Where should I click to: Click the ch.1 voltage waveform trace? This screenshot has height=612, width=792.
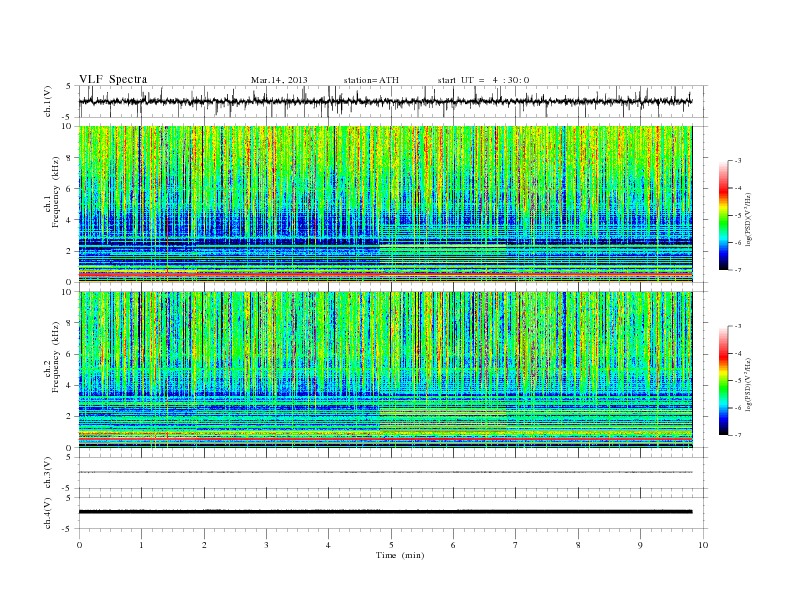[385, 101]
